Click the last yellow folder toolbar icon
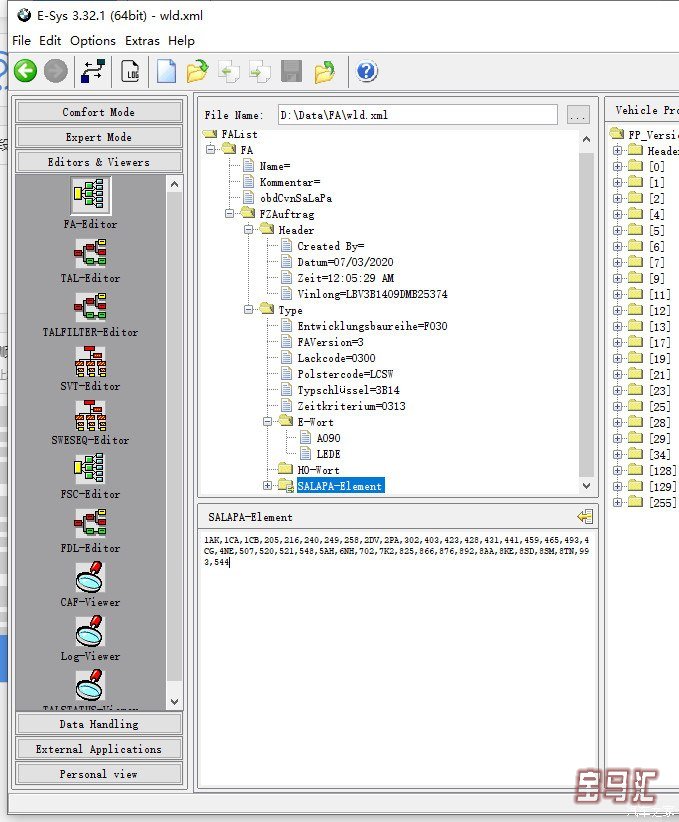 (x=325, y=71)
